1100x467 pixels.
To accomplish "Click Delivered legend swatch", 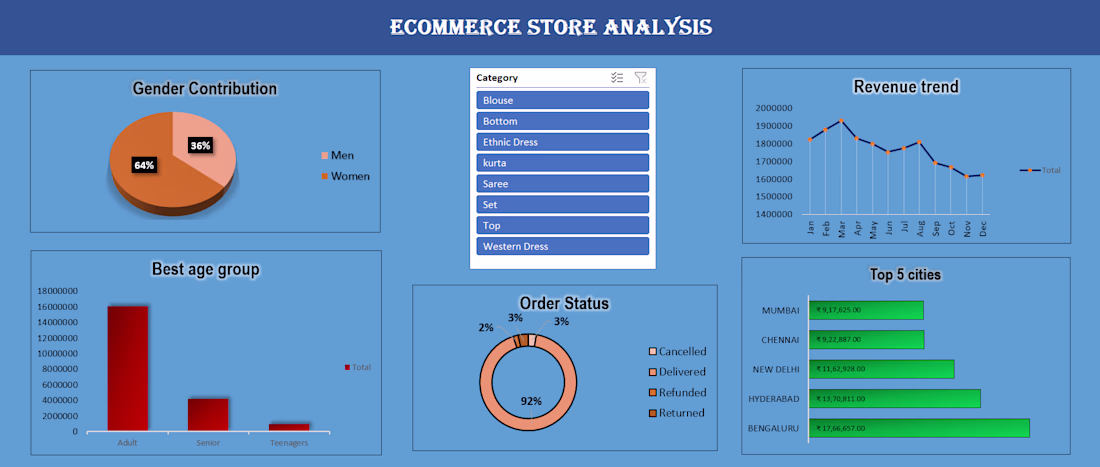I will (x=652, y=372).
